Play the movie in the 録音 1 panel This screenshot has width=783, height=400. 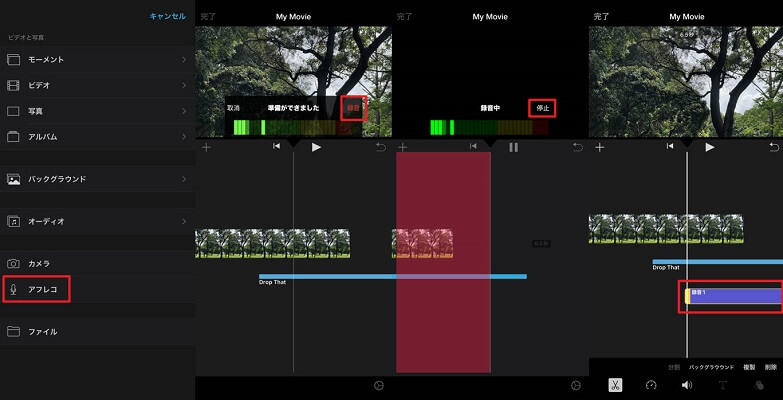click(710, 147)
